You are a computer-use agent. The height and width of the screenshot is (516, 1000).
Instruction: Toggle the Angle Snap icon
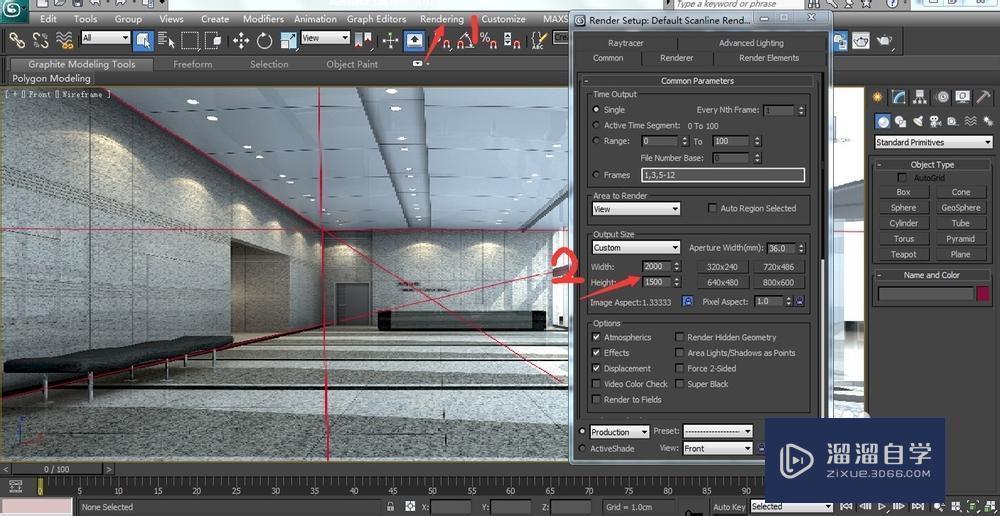pyautogui.click(x=467, y=41)
